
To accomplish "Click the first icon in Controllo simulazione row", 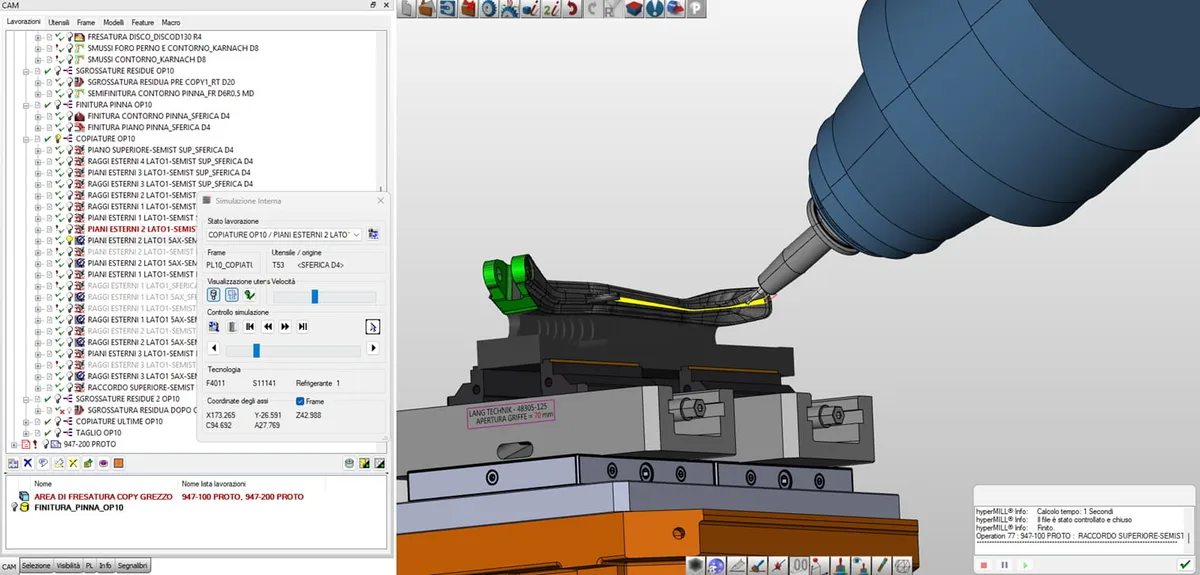I will coord(214,326).
